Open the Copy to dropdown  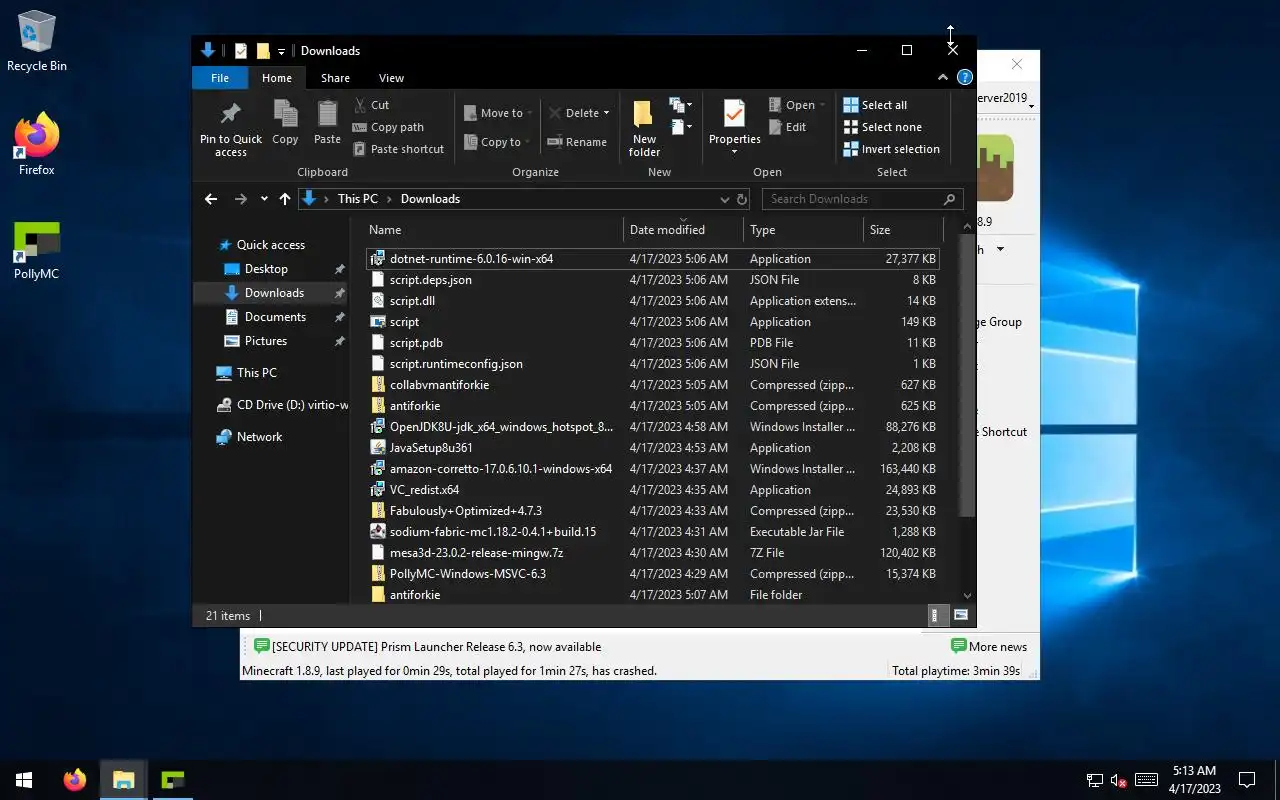pos(498,142)
